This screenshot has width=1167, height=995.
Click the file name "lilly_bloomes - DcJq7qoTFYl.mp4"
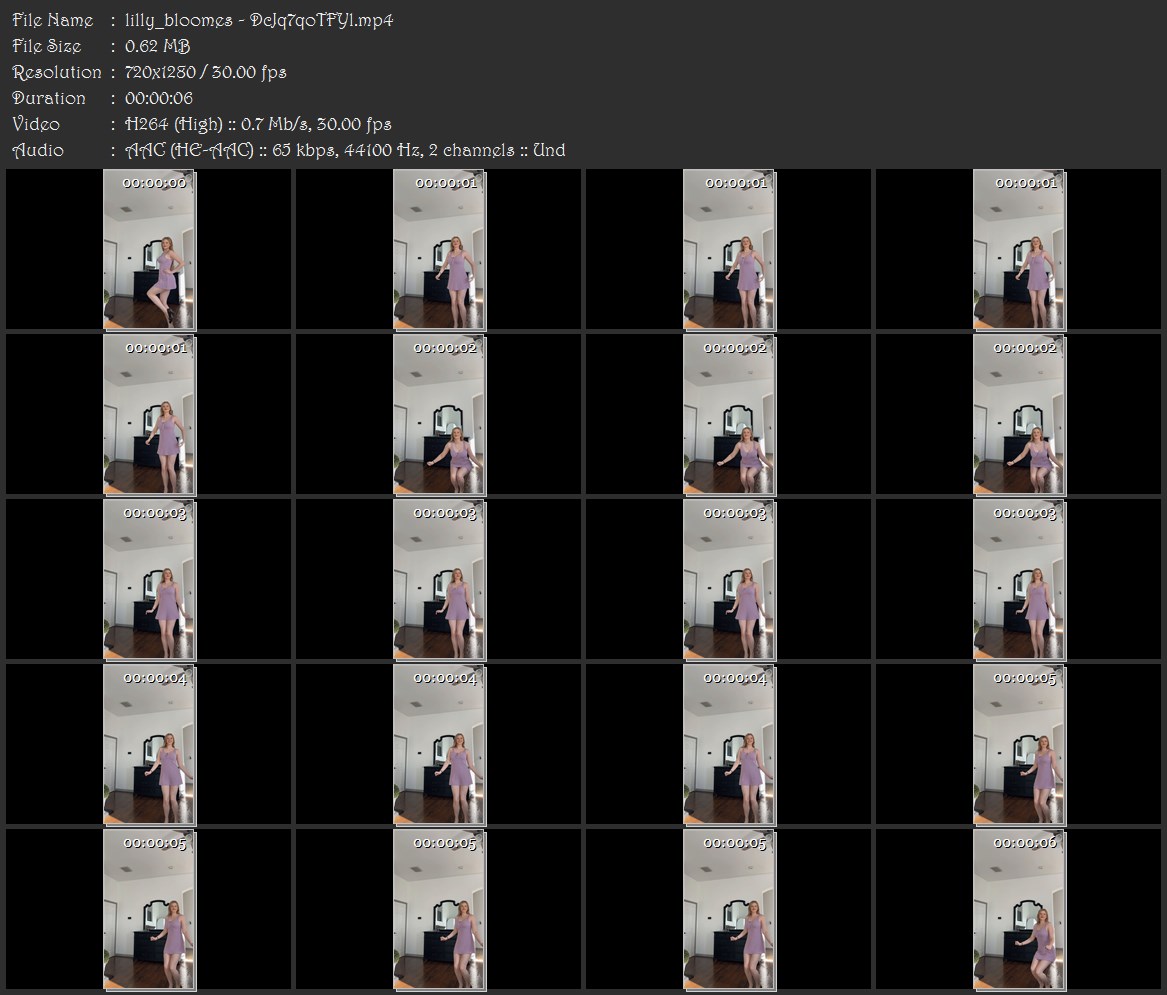pos(259,20)
